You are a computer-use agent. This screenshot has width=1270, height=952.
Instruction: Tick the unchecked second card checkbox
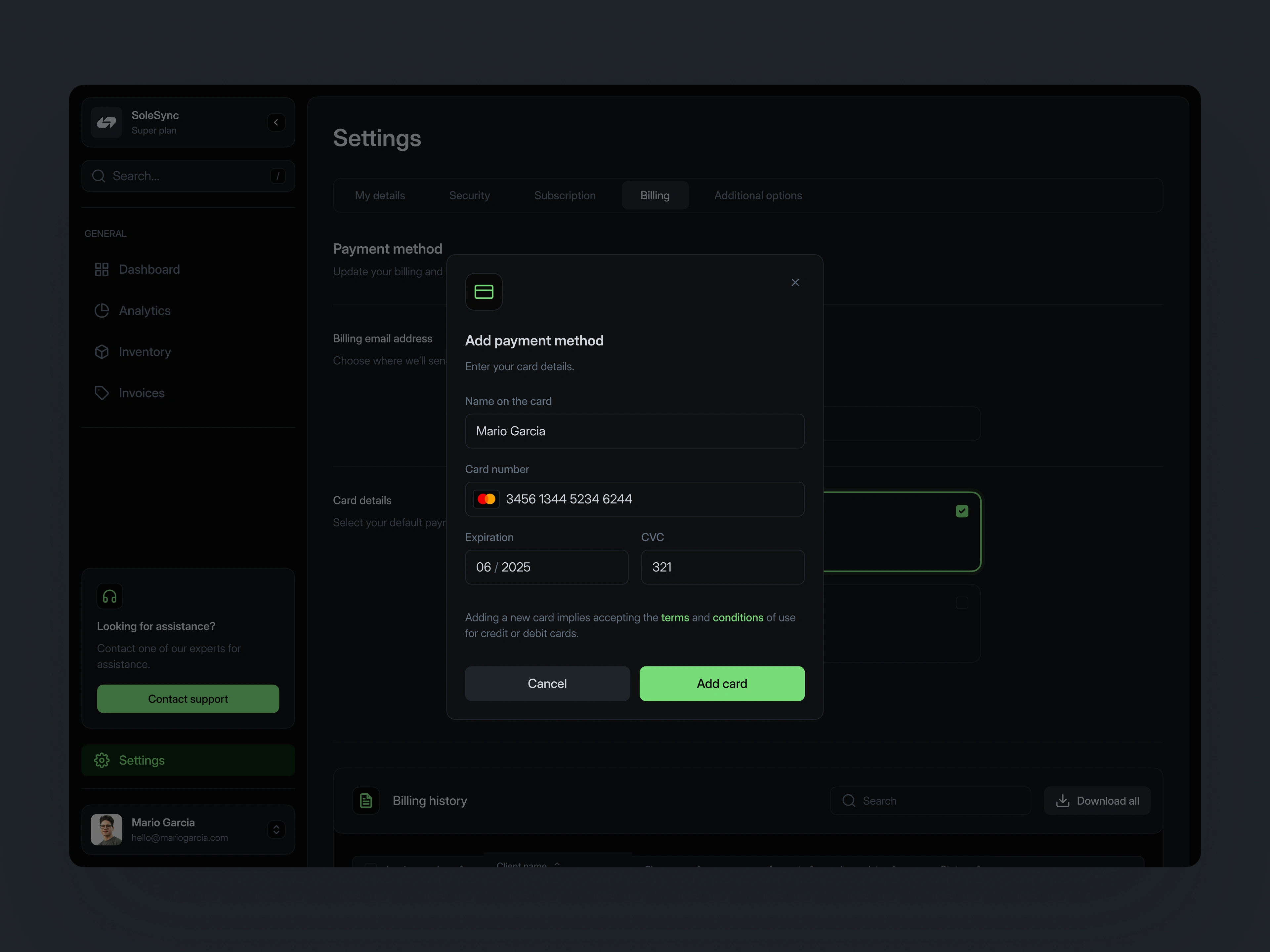(x=962, y=603)
